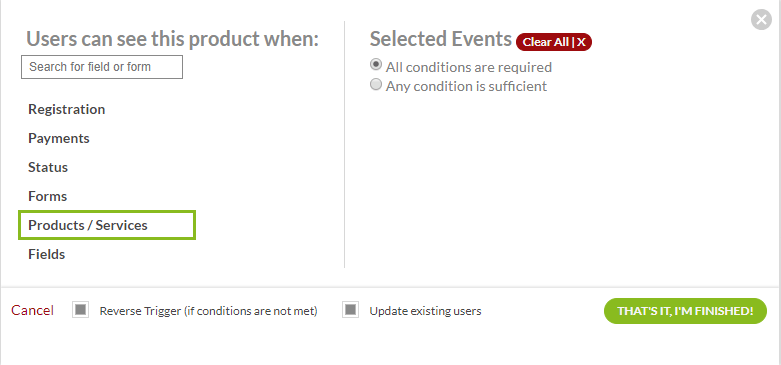
Task: Open the Fields category
Action: (46, 254)
